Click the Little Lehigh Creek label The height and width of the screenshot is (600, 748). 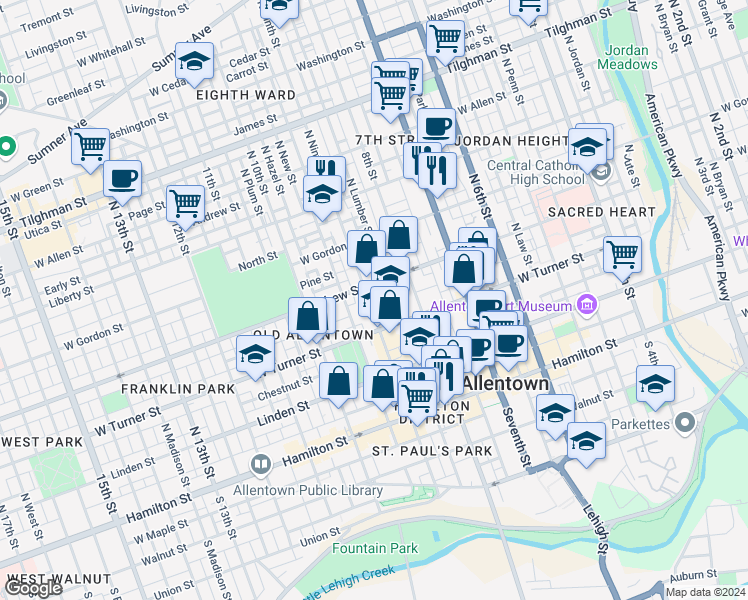coord(350,581)
